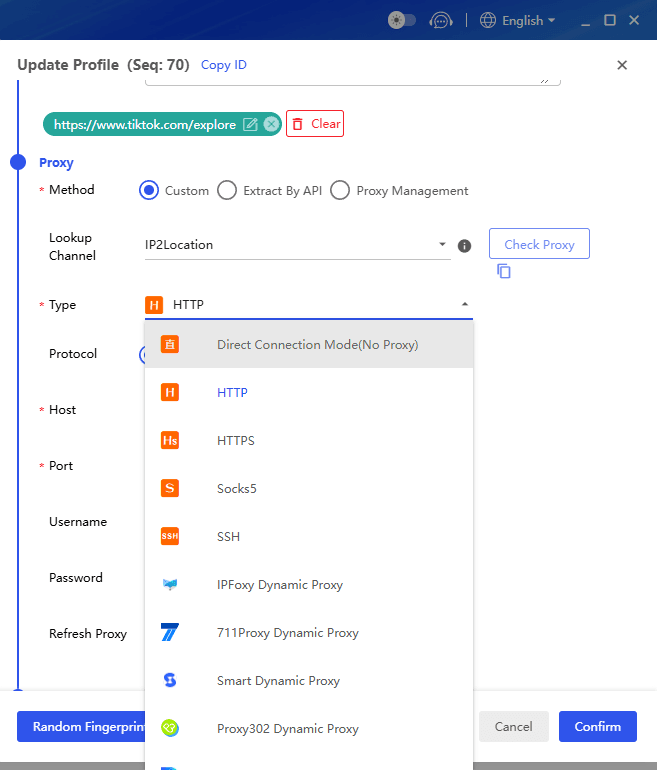Open the English language dropdown
Viewport: 657px width, 770px height.
[x=518, y=20]
